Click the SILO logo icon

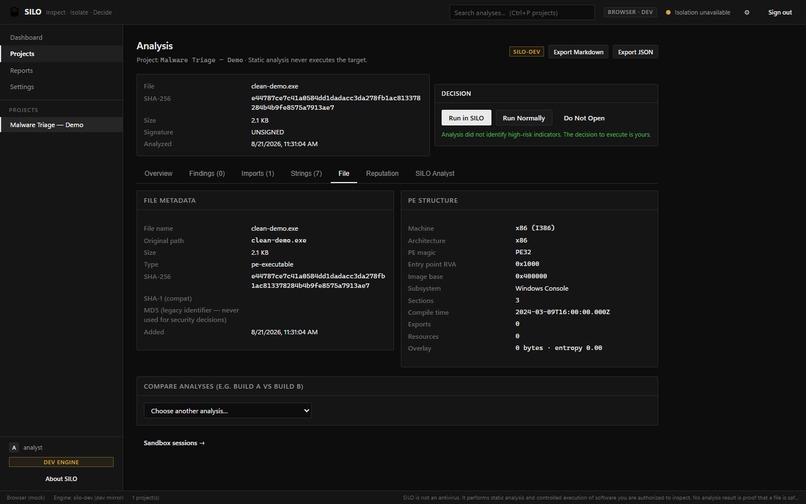point(14,12)
